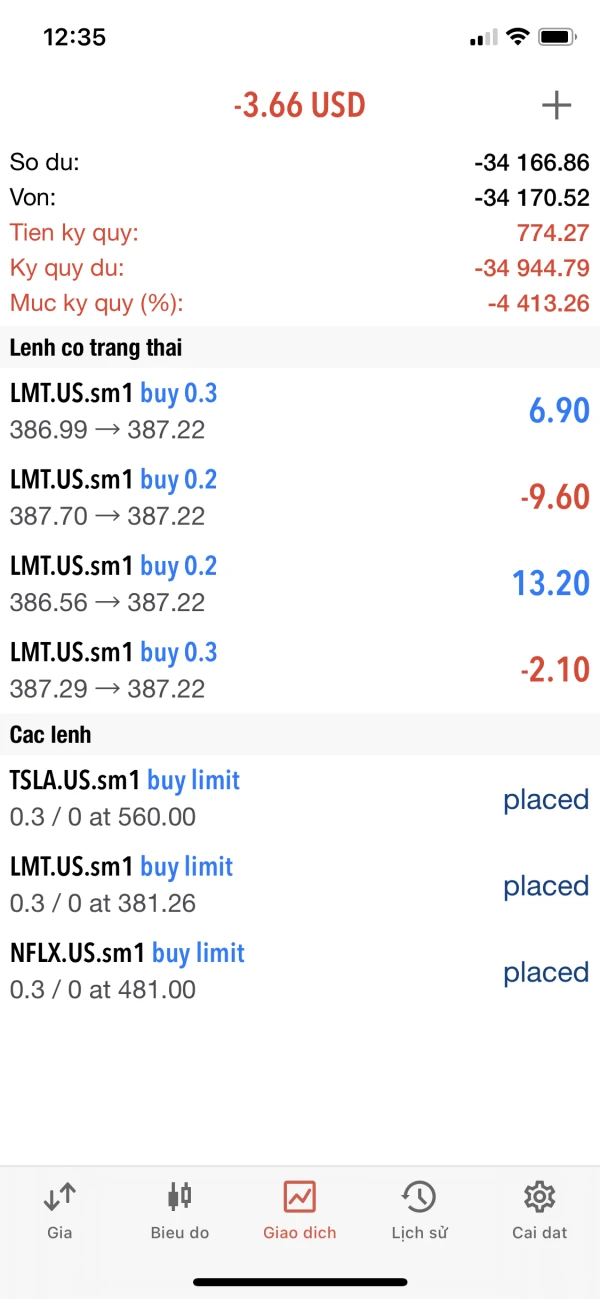The width and height of the screenshot is (600, 1299).
Task: Tap the battery icon in status bar
Action: 556,37
